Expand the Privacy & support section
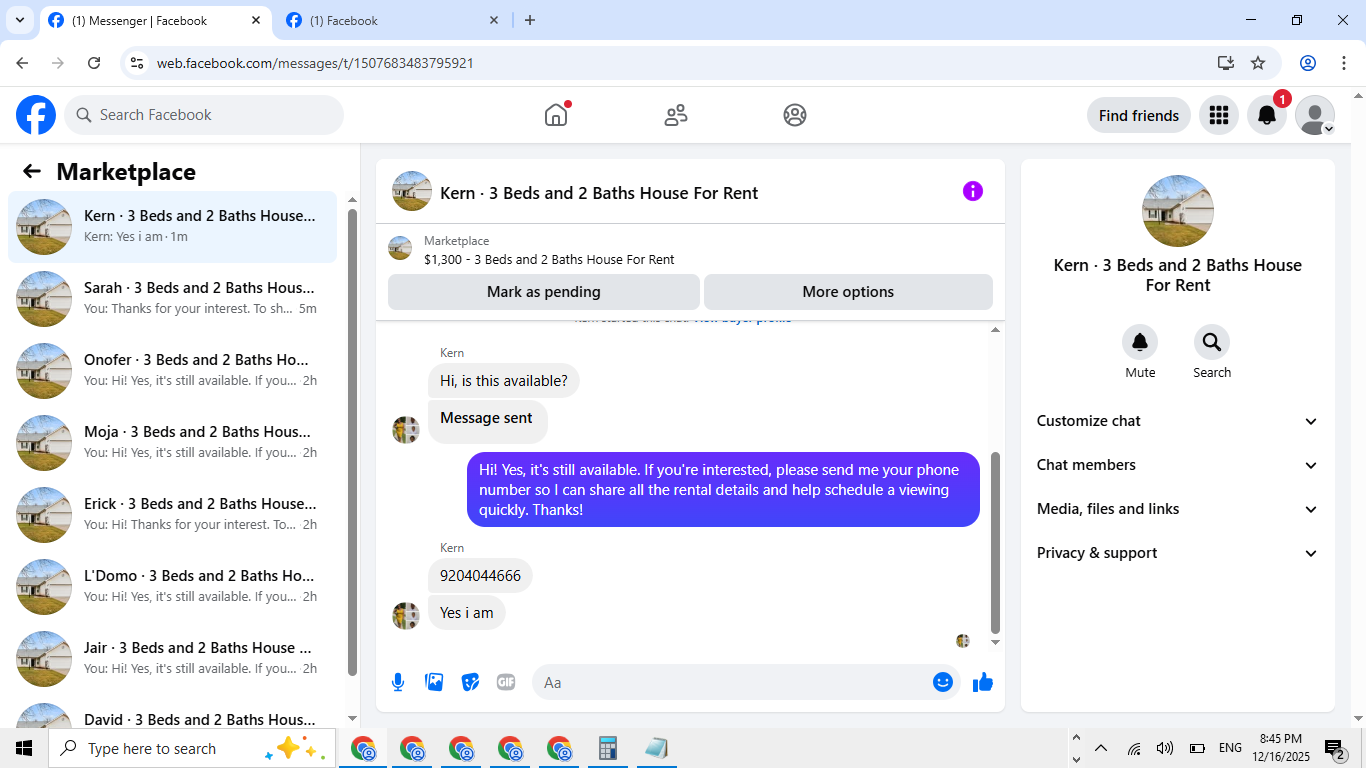Screen dimensions: 1366x768 [x=1178, y=553]
